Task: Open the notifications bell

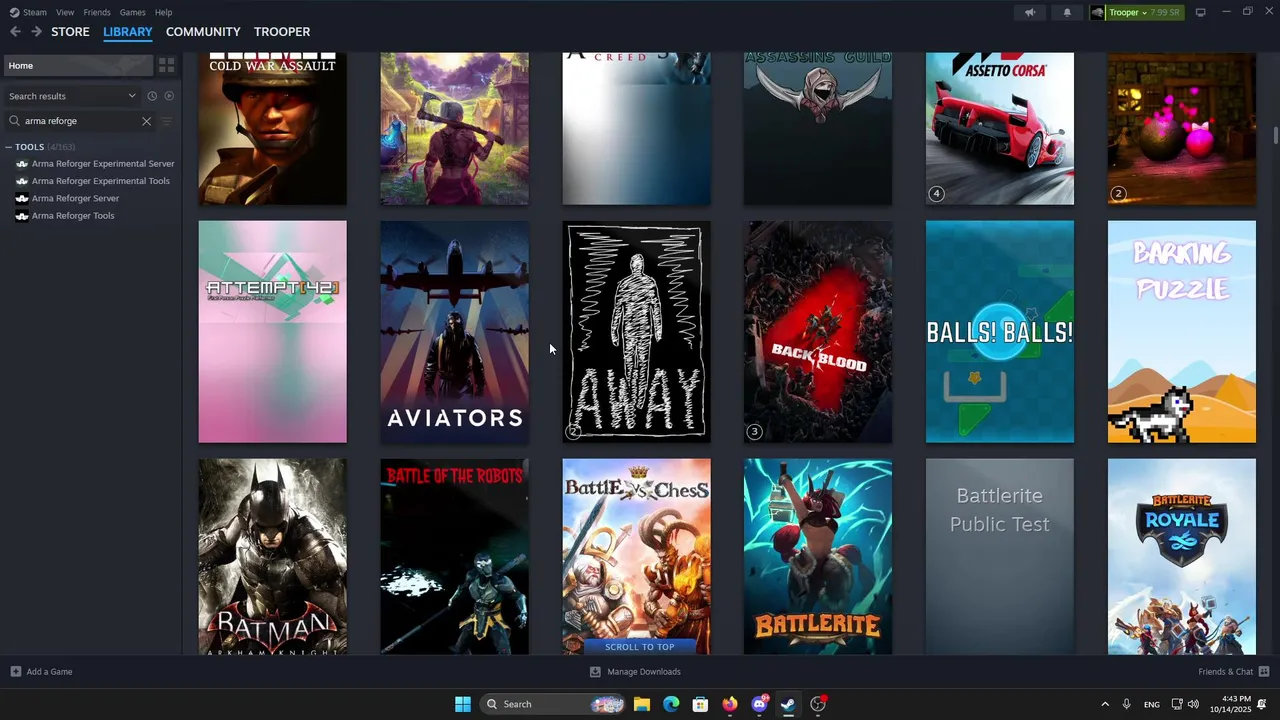Action: (x=1067, y=12)
